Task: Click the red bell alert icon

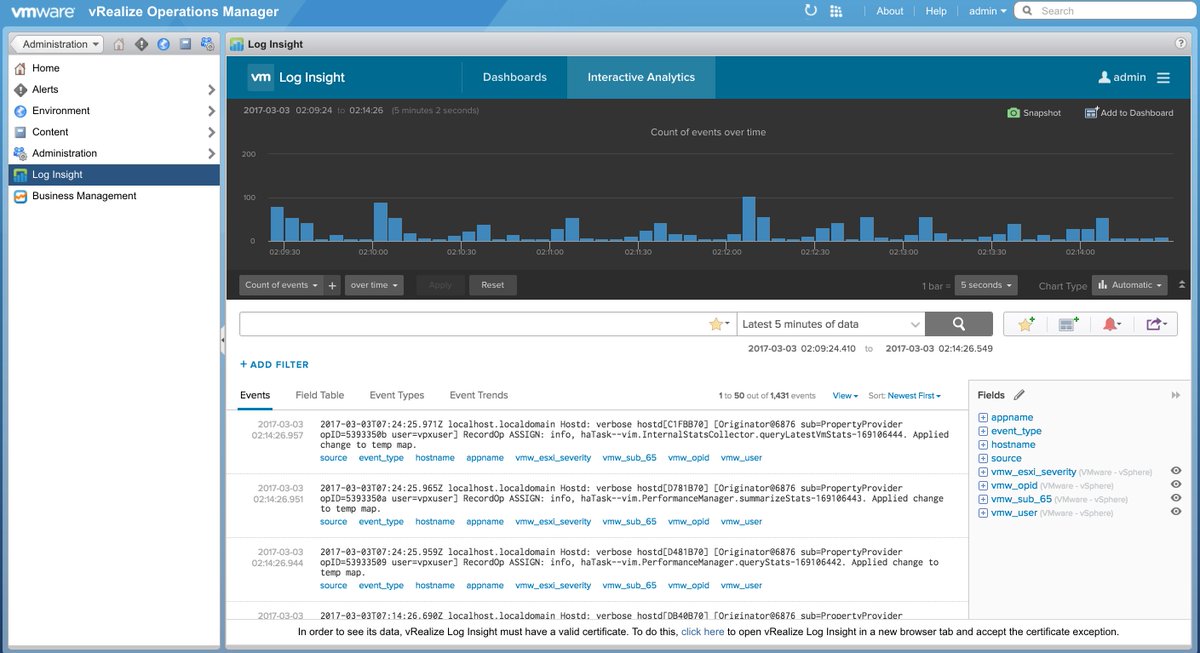Action: pyautogui.click(x=1111, y=324)
